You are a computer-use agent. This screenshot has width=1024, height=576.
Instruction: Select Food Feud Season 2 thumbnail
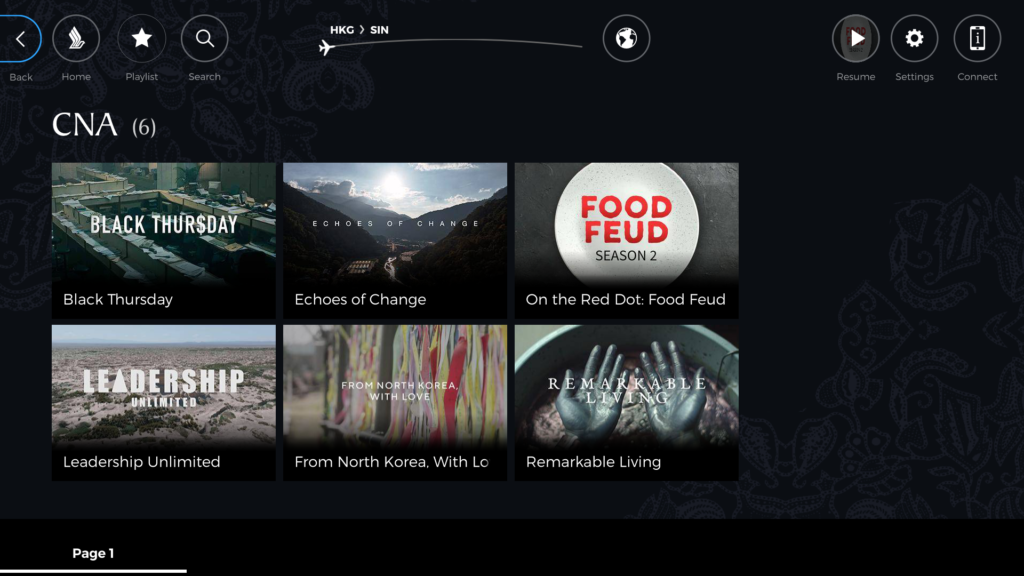(x=626, y=225)
